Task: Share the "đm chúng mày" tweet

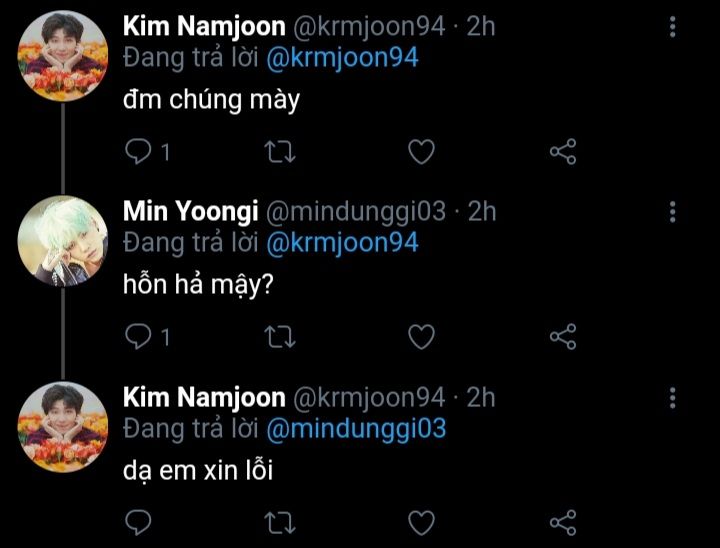Action: pyautogui.click(x=563, y=152)
